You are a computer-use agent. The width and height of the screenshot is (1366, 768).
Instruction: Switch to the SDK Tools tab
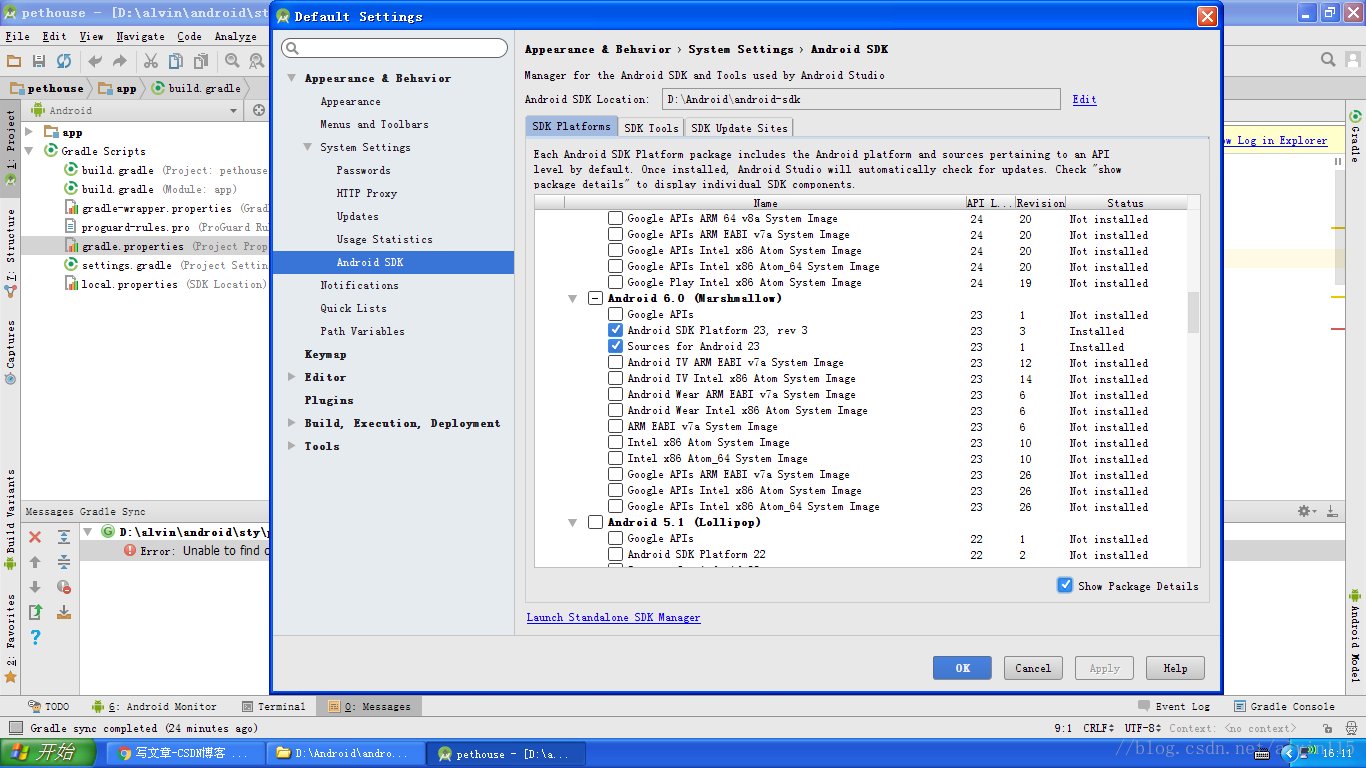[651, 128]
